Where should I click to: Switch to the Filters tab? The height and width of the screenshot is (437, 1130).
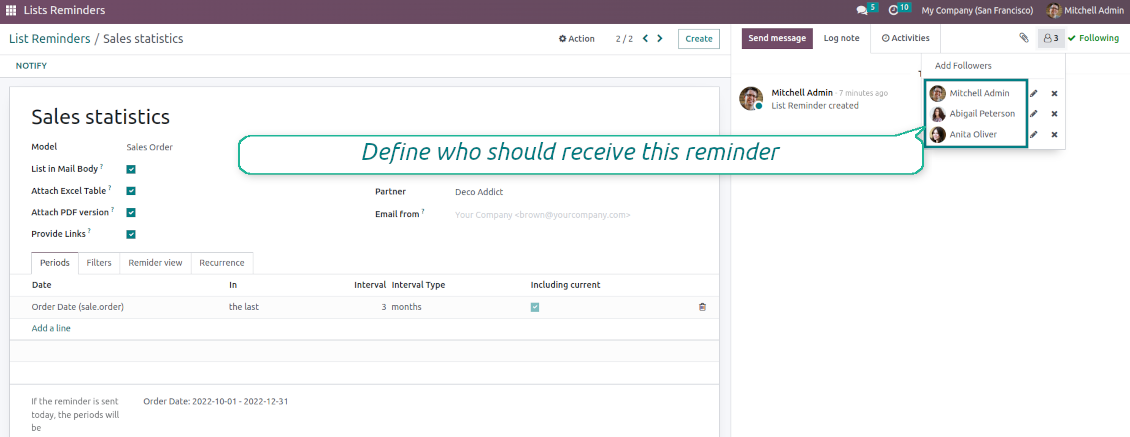pos(99,263)
